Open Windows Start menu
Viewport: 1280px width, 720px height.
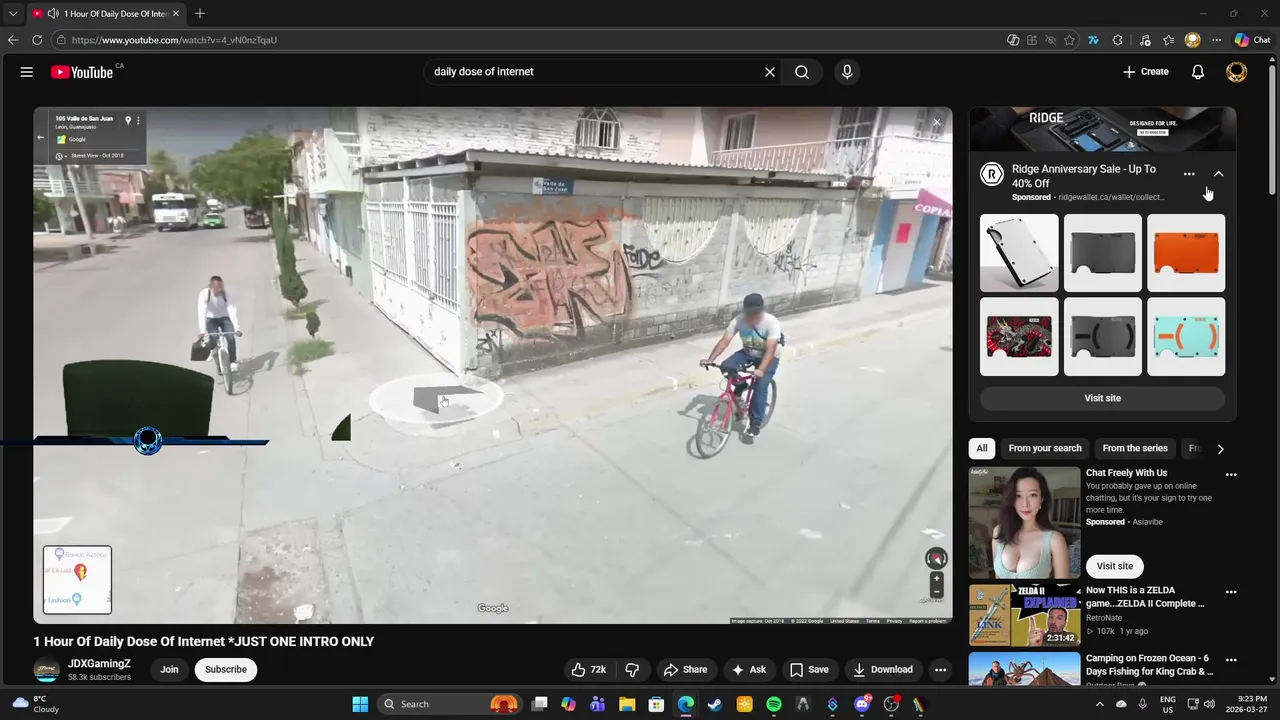360,704
